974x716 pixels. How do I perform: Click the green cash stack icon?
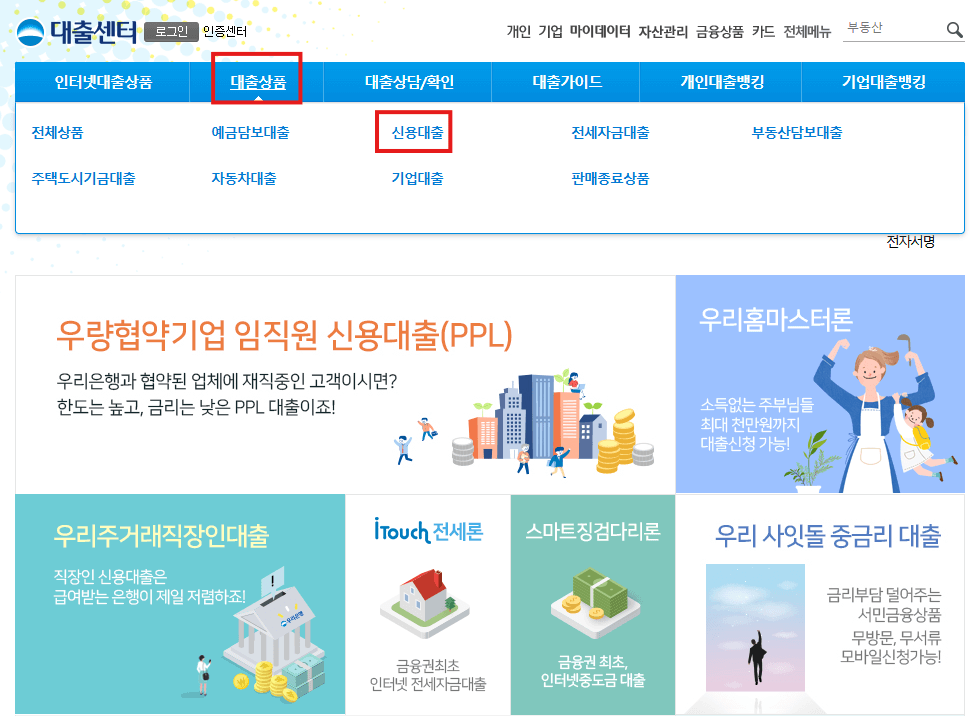[594, 602]
